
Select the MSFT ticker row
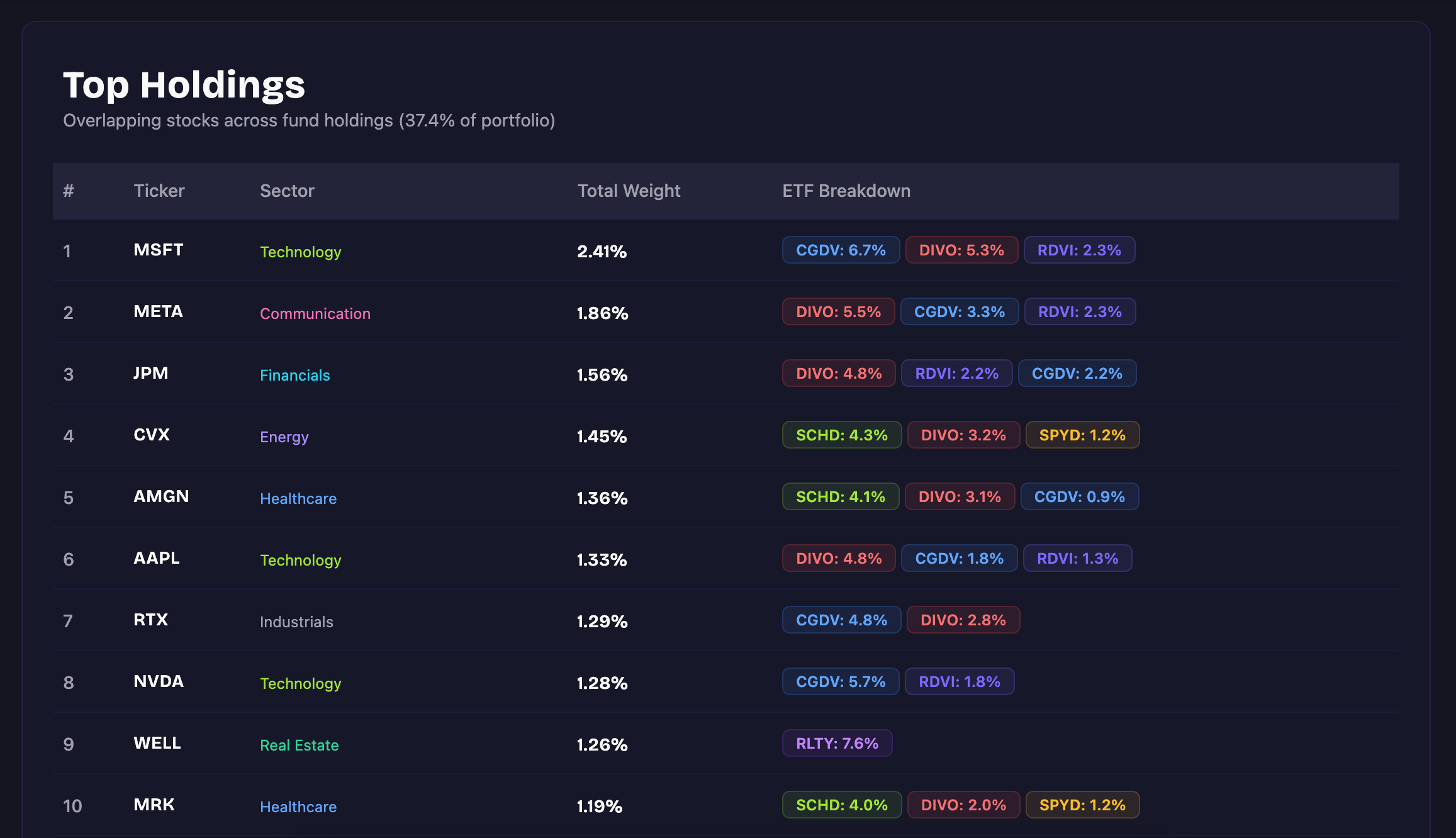point(159,250)
